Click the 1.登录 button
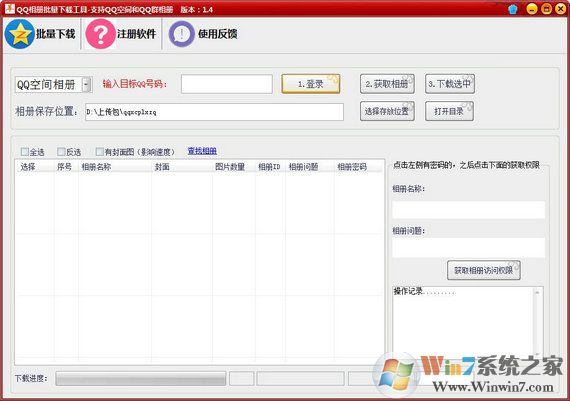Viewport: 570px width, 401px height. [311, 84]
